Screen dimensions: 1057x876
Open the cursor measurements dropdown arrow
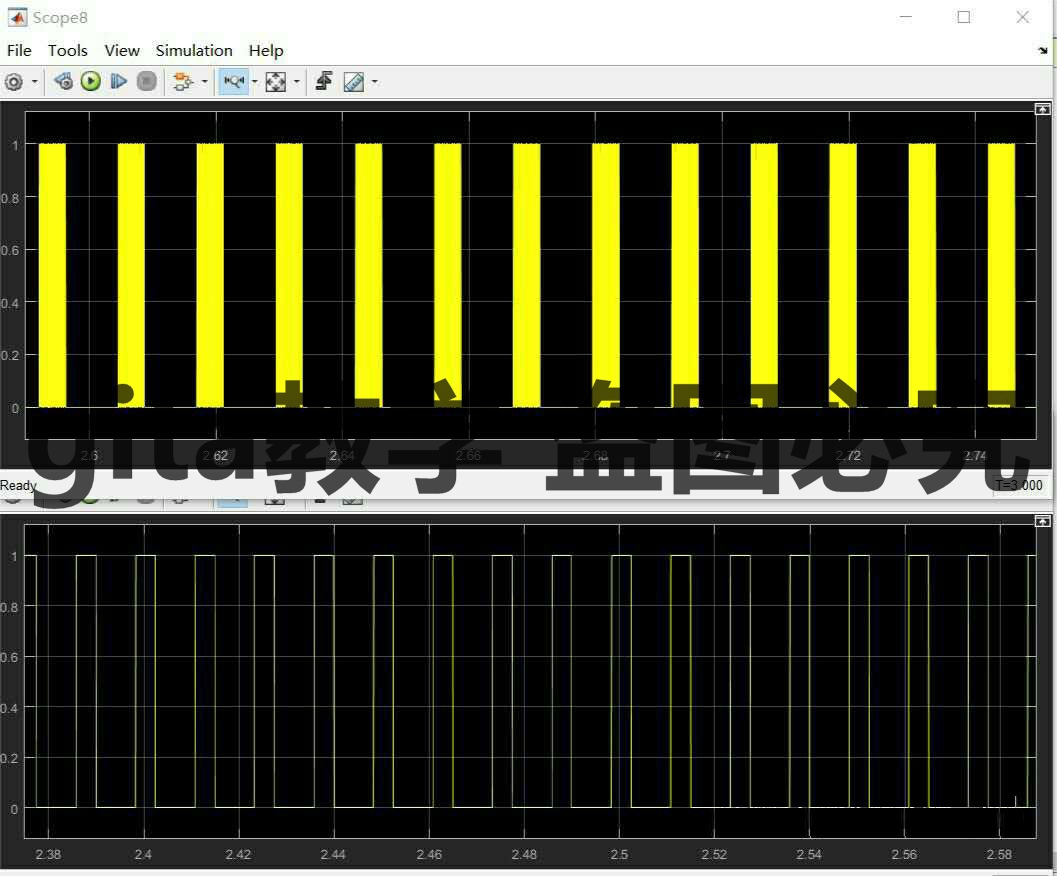373,81
